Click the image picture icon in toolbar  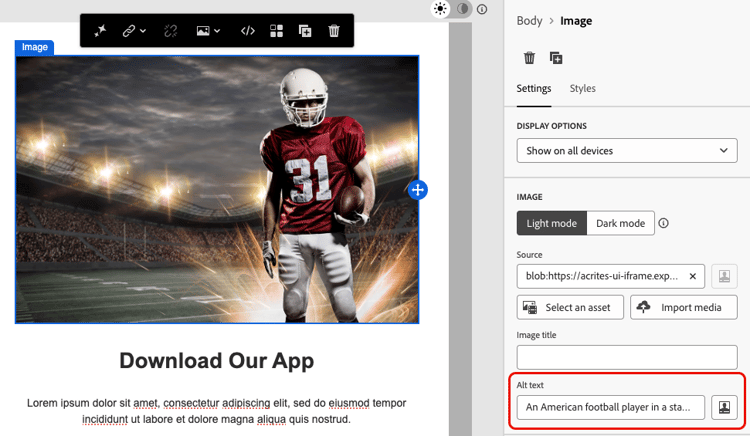(203, 31)
